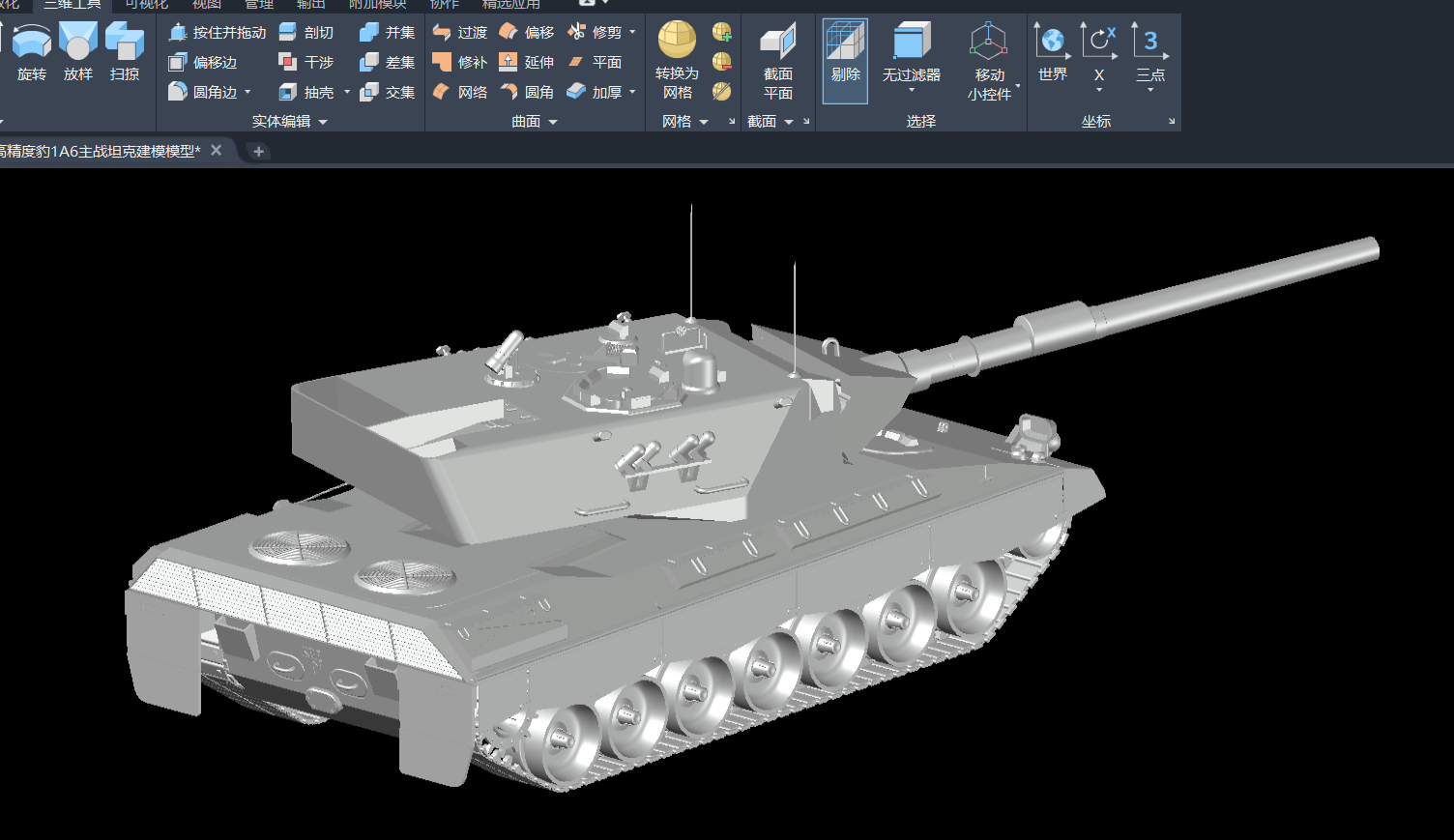This screenshot has height=840, width=1454.
Task: Select the 扫掠 (Sweep) tool
Action: pos(125,54)
